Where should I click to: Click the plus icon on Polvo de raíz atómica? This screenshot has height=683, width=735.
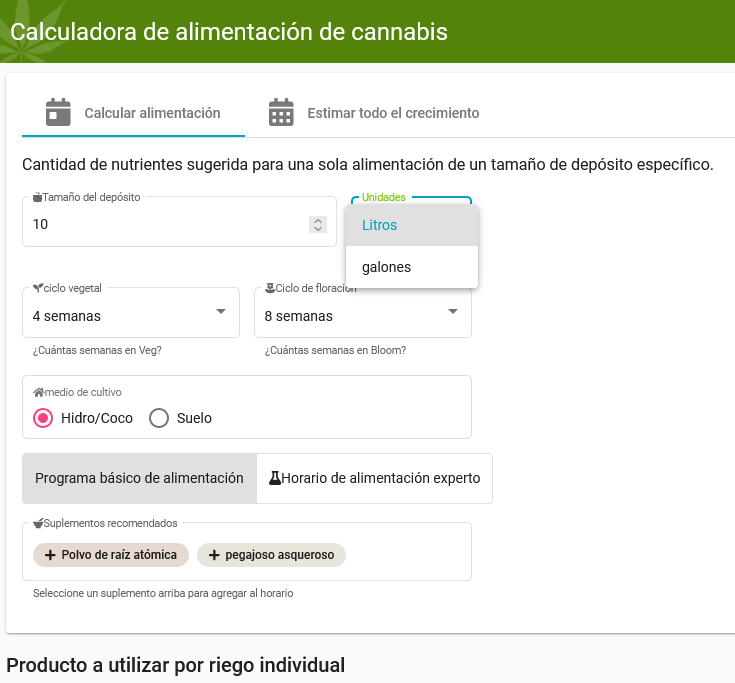[x=50, y=555]
